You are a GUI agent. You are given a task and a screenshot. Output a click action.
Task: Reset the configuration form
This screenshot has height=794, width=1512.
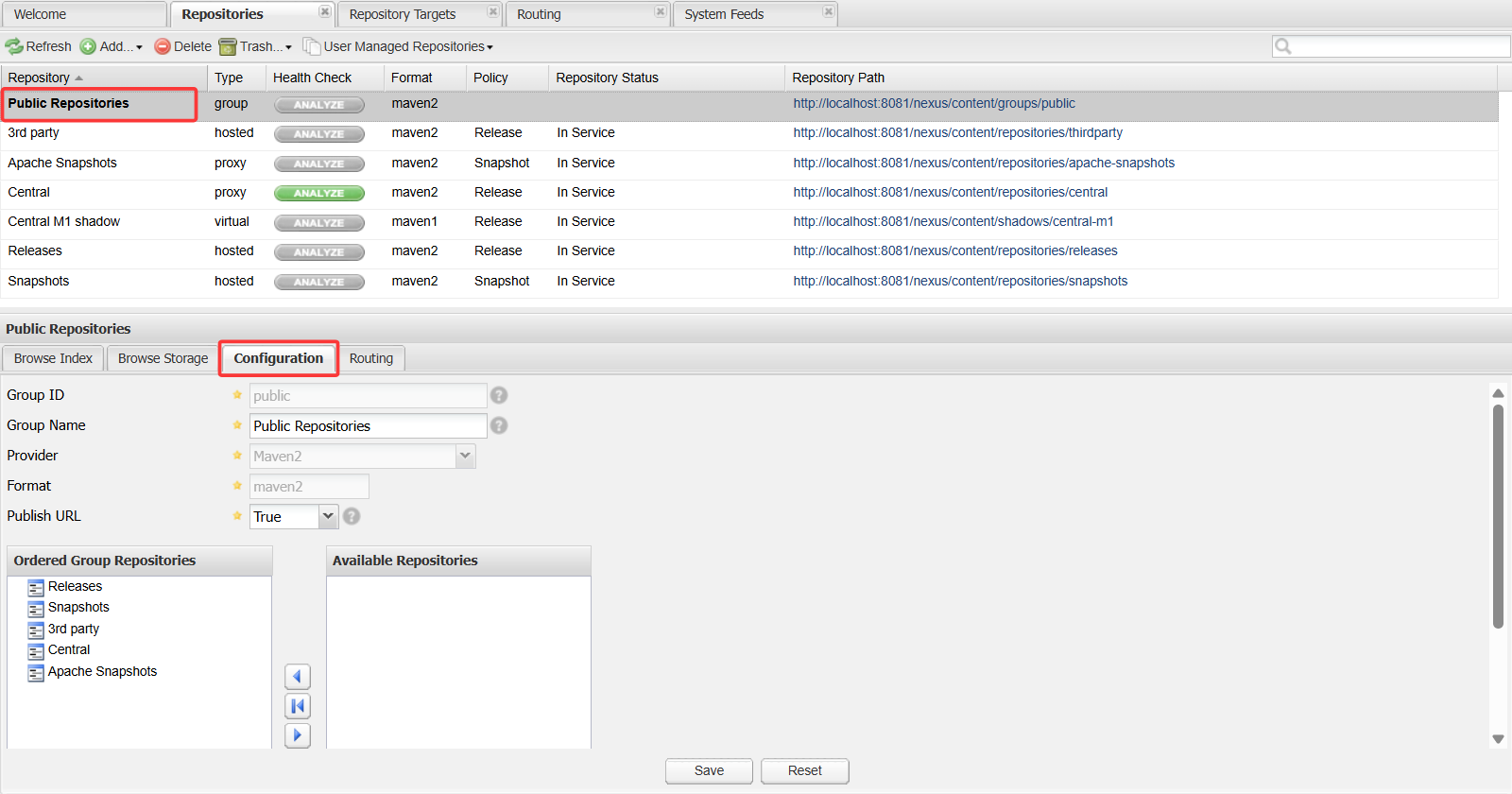tap(805, 771)
